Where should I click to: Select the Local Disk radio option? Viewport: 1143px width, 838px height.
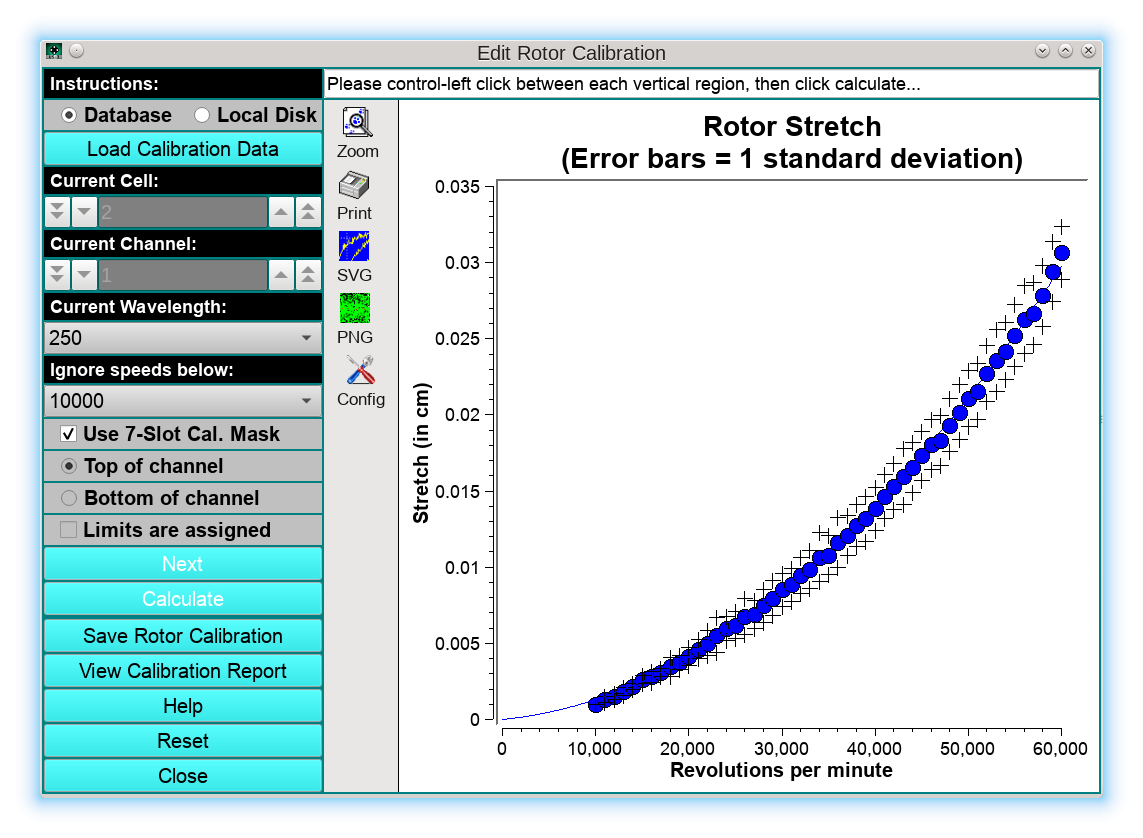point(201,115)
